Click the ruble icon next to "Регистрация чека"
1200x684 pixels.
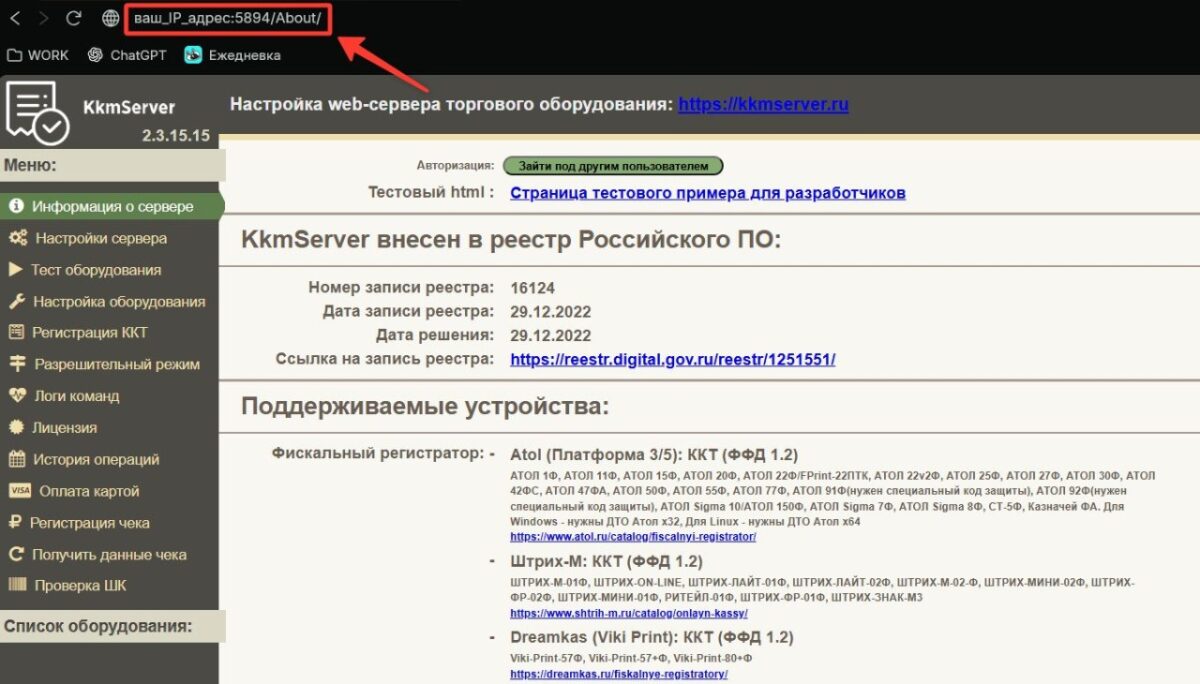tap(18, 522)
